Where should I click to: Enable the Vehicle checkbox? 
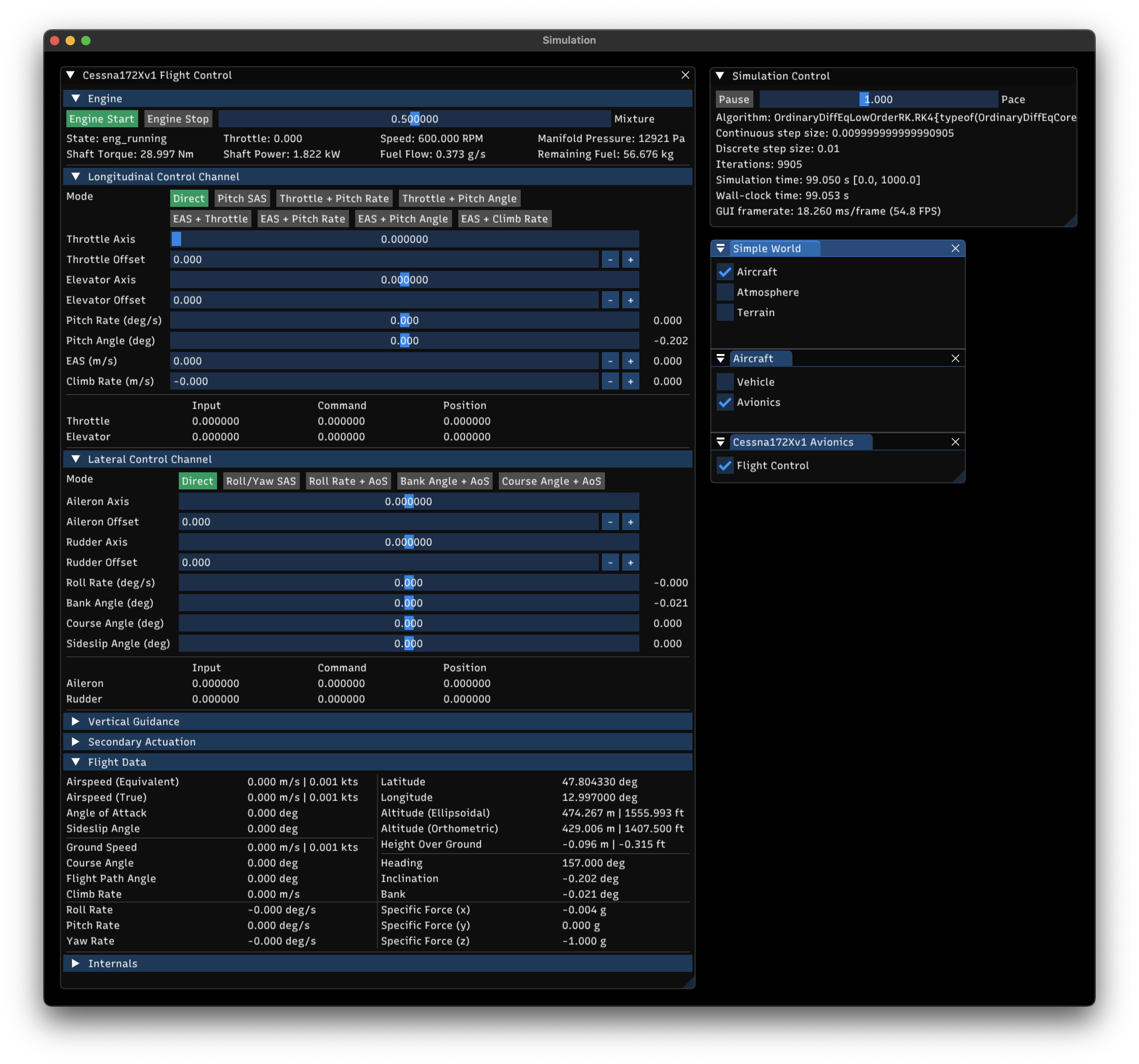click(x=725, y=382)
